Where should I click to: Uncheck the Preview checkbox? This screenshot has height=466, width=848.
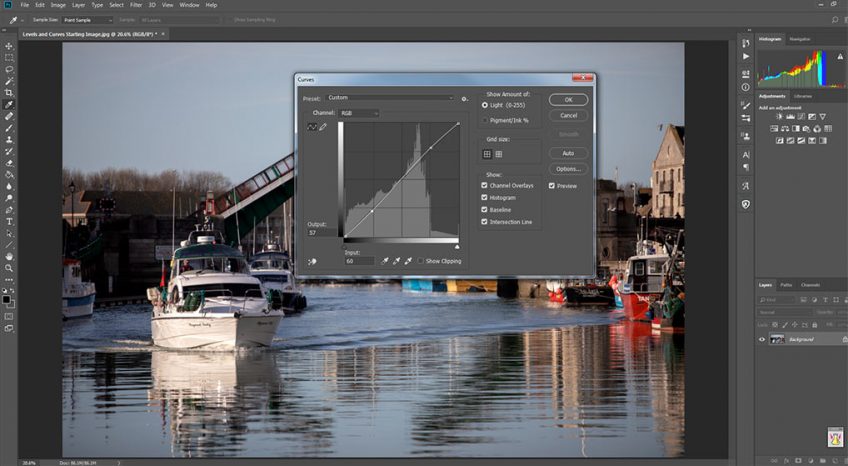[x=552, y=186]
